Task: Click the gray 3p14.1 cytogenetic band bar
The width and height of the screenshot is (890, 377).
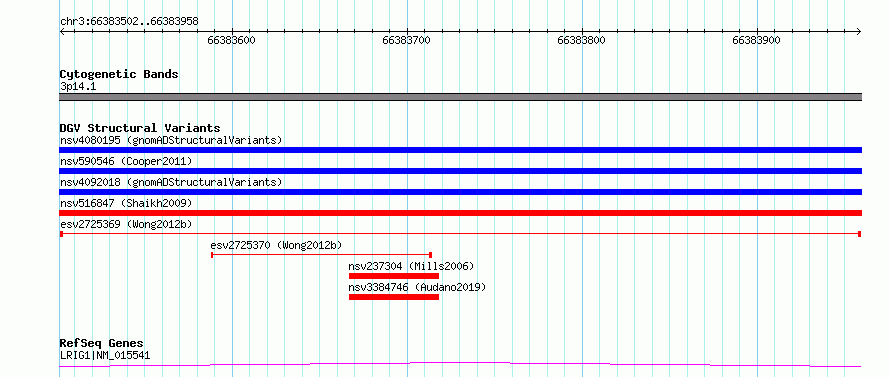Action: [x=460, y=97]
